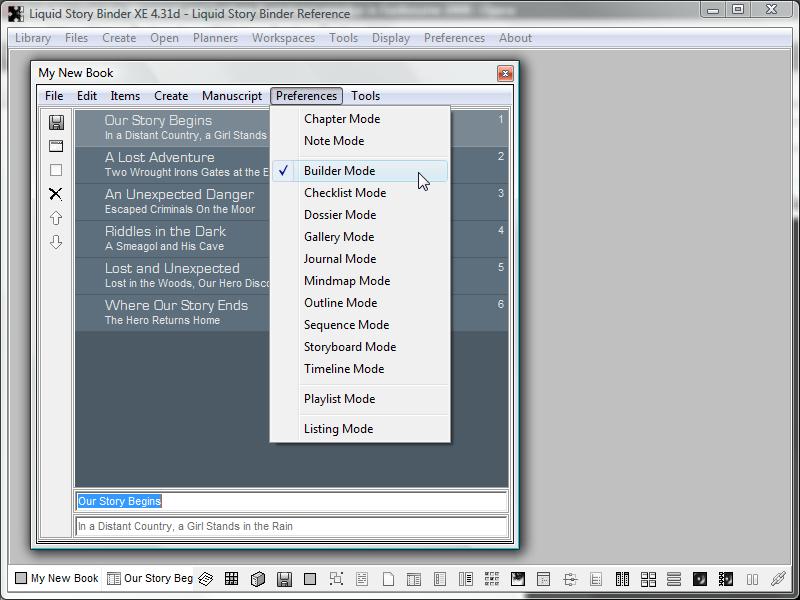Open the Planners menu in main menu bar
Image resolution: width=800 pixels, height=600 pixels.
pos(215,38)
